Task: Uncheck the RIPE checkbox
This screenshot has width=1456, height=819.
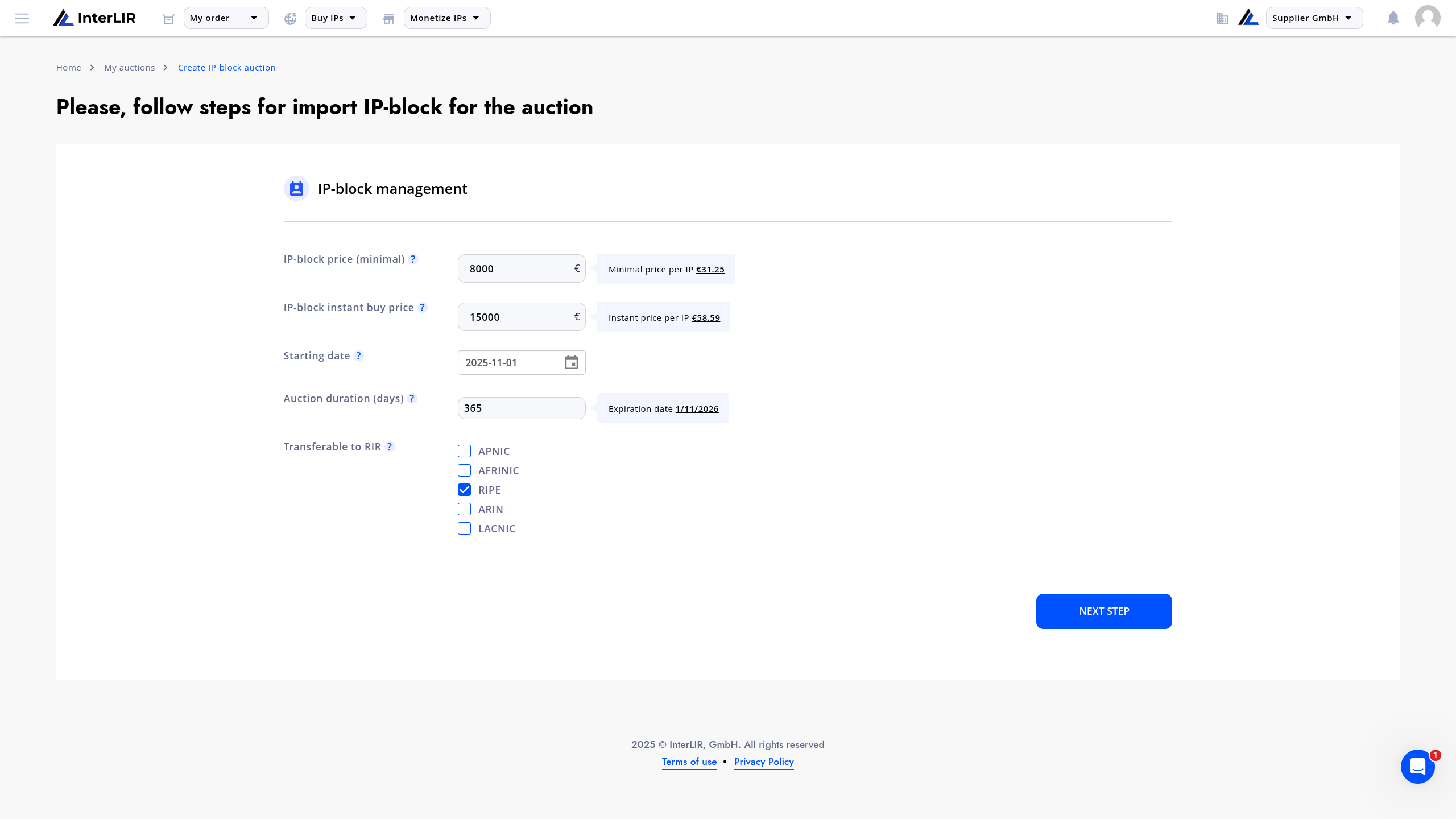Action: point(465,490)
